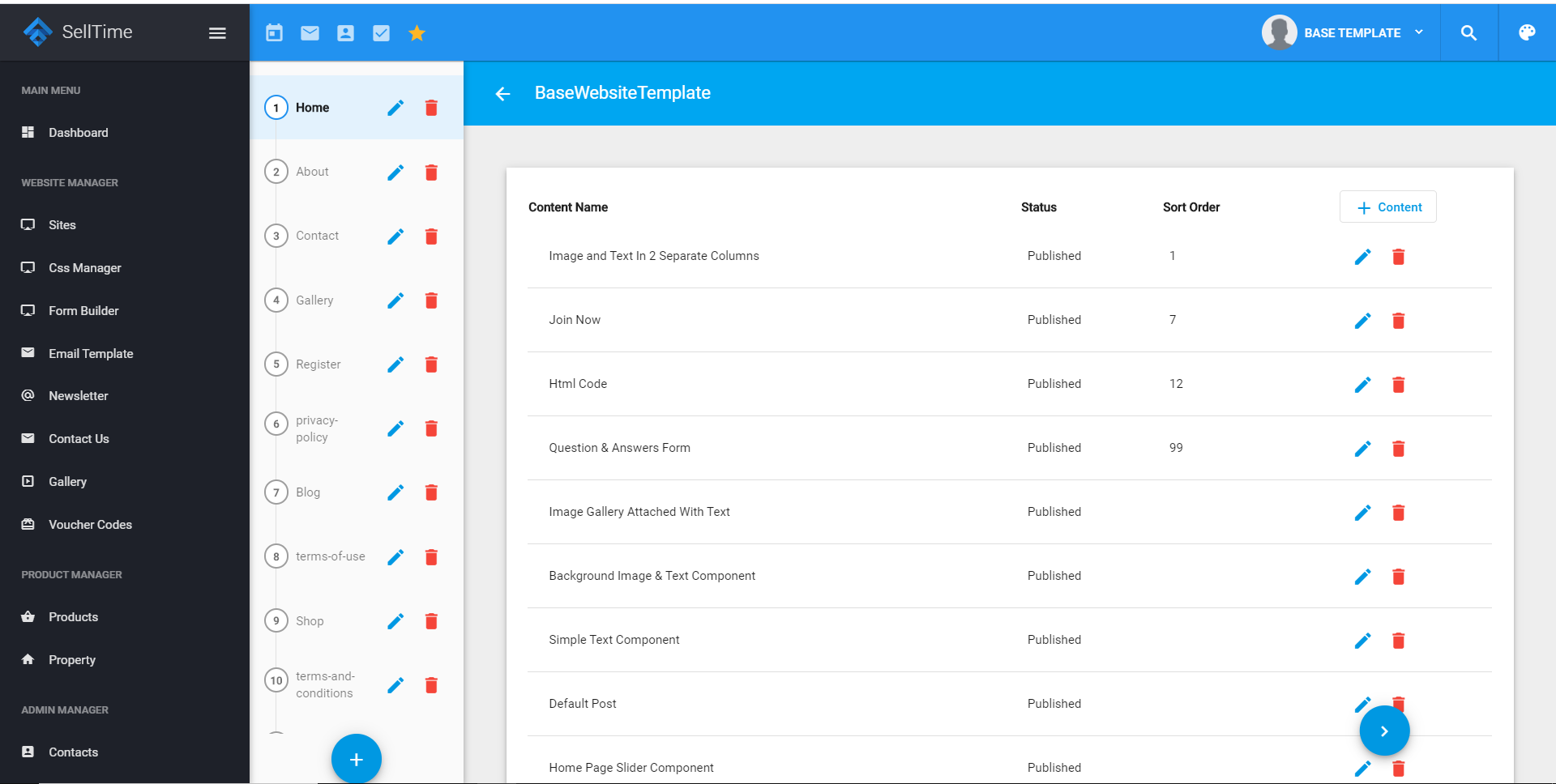Edit the Question & Answers Form content
This screenshot has width=1556, height=784.
tap(1363, 449)
